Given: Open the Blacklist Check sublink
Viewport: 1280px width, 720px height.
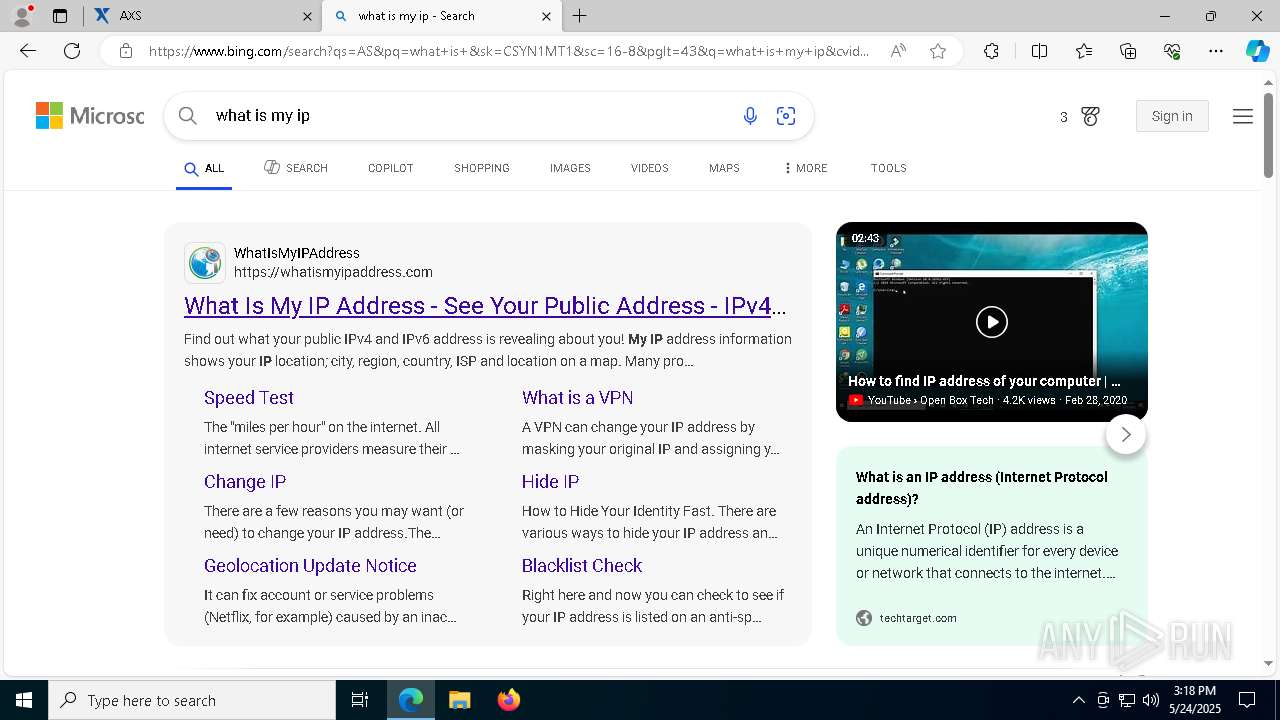Looking at the screenshot, I should 582,565.
